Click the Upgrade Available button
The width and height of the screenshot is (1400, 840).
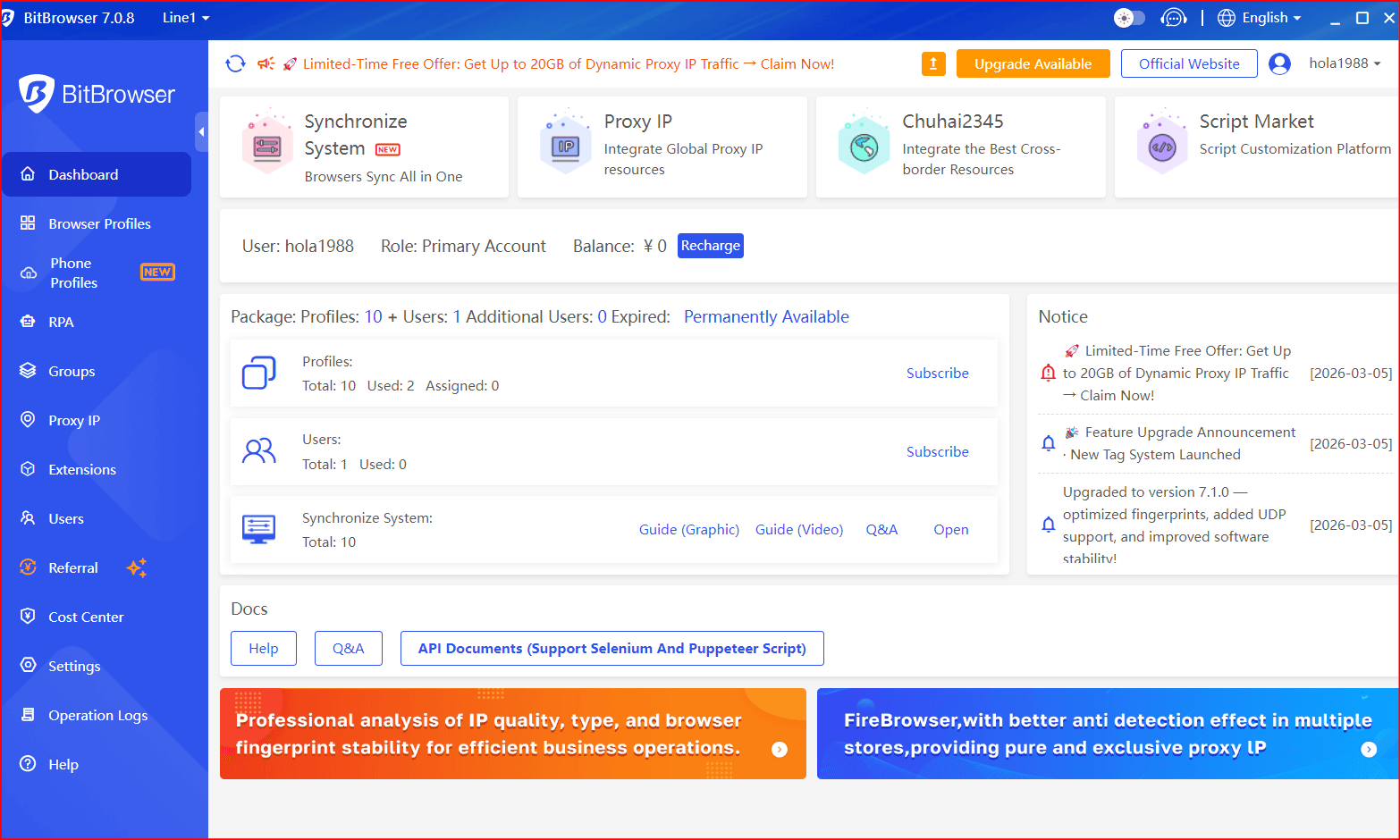(1033, 63)
